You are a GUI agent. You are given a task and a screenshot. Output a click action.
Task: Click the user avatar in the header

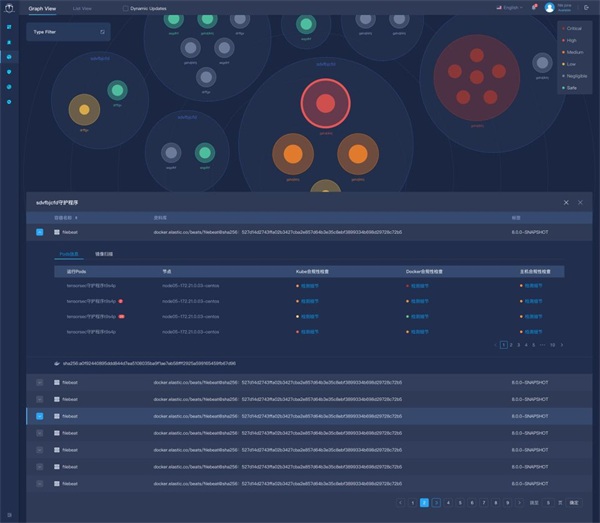549,7
